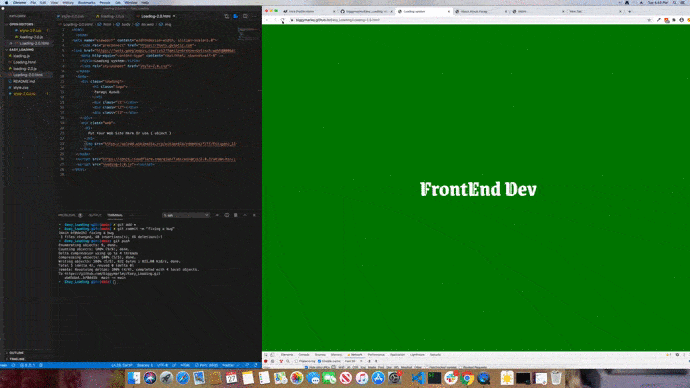Screen dimensions: 690x388
Task: Open DevTools settings gear
Action: (x=677, y=355)
